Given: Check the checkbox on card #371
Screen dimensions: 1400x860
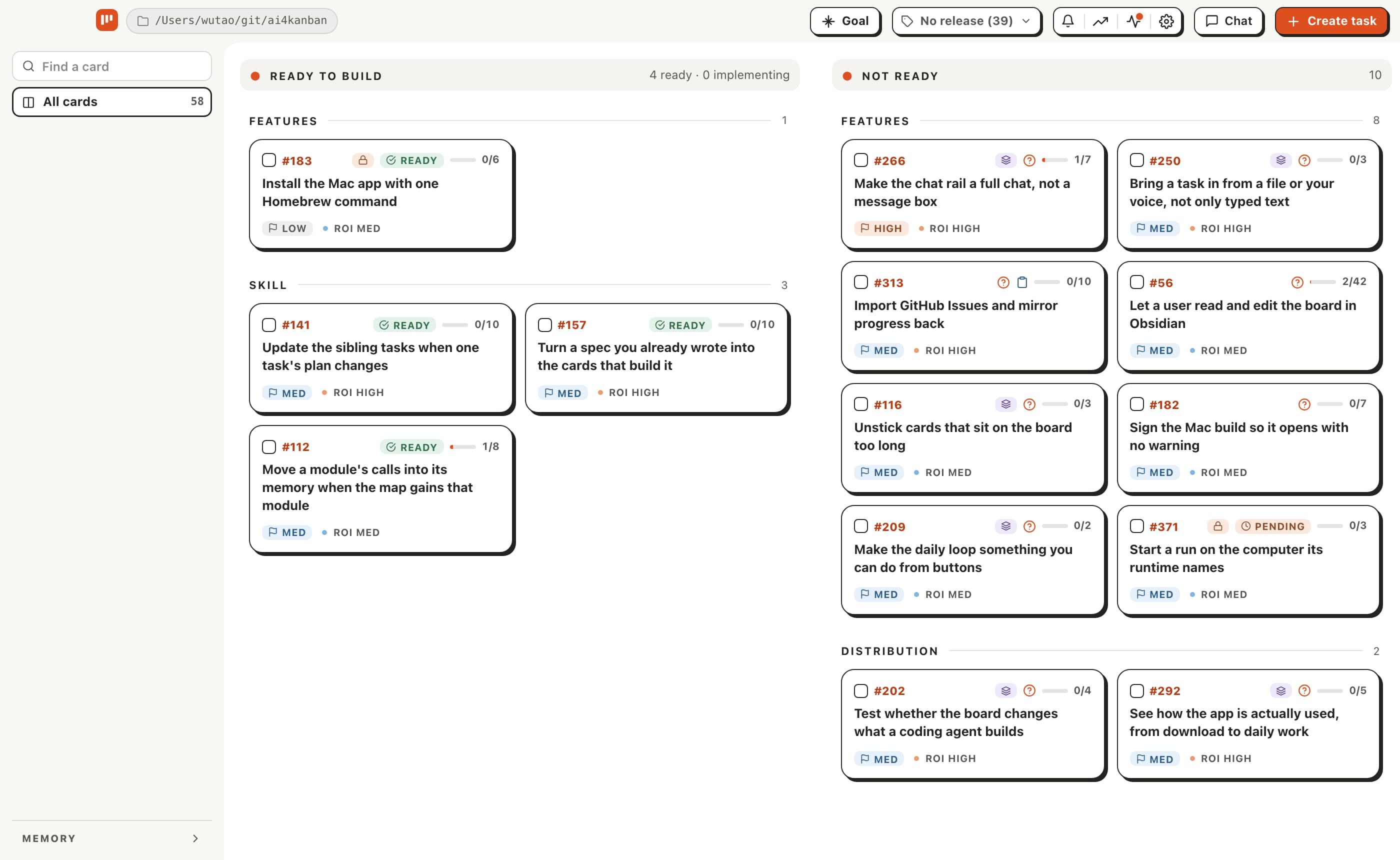Looking at the screenshot, I should (1136, 526).
